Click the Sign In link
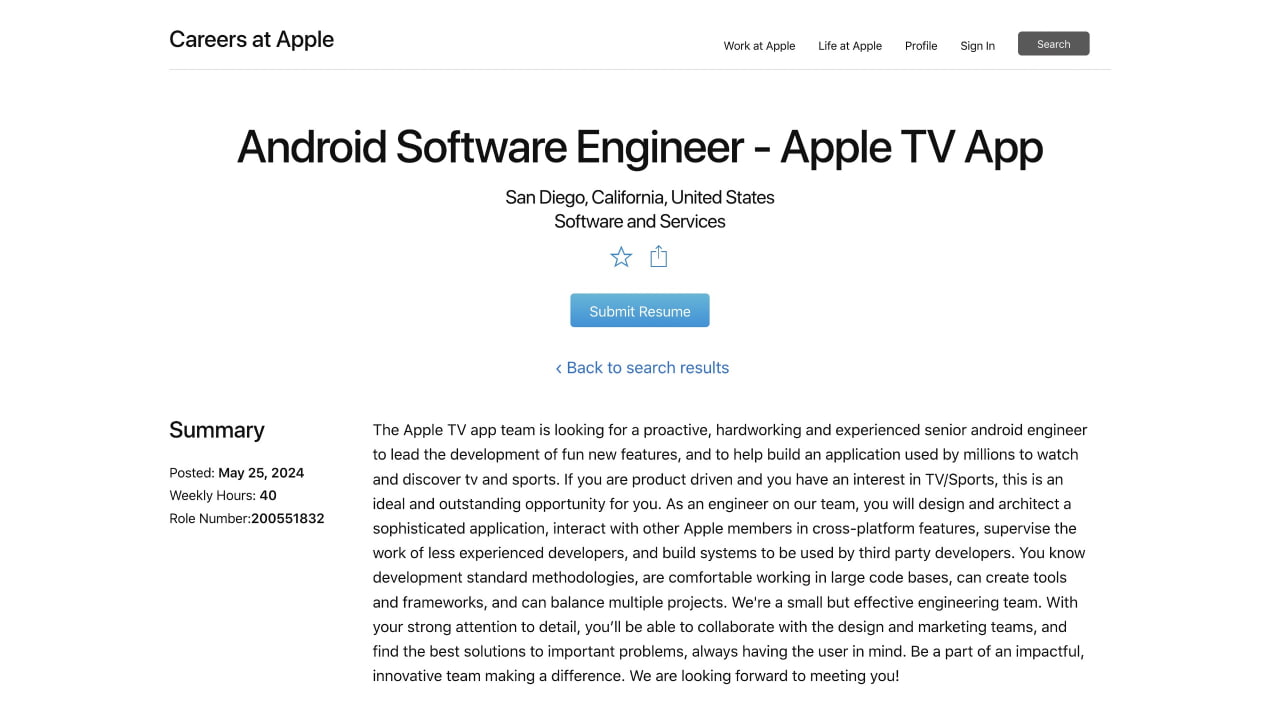The height and width of the screenshot is (720, 1280). [x=977, y=46]
